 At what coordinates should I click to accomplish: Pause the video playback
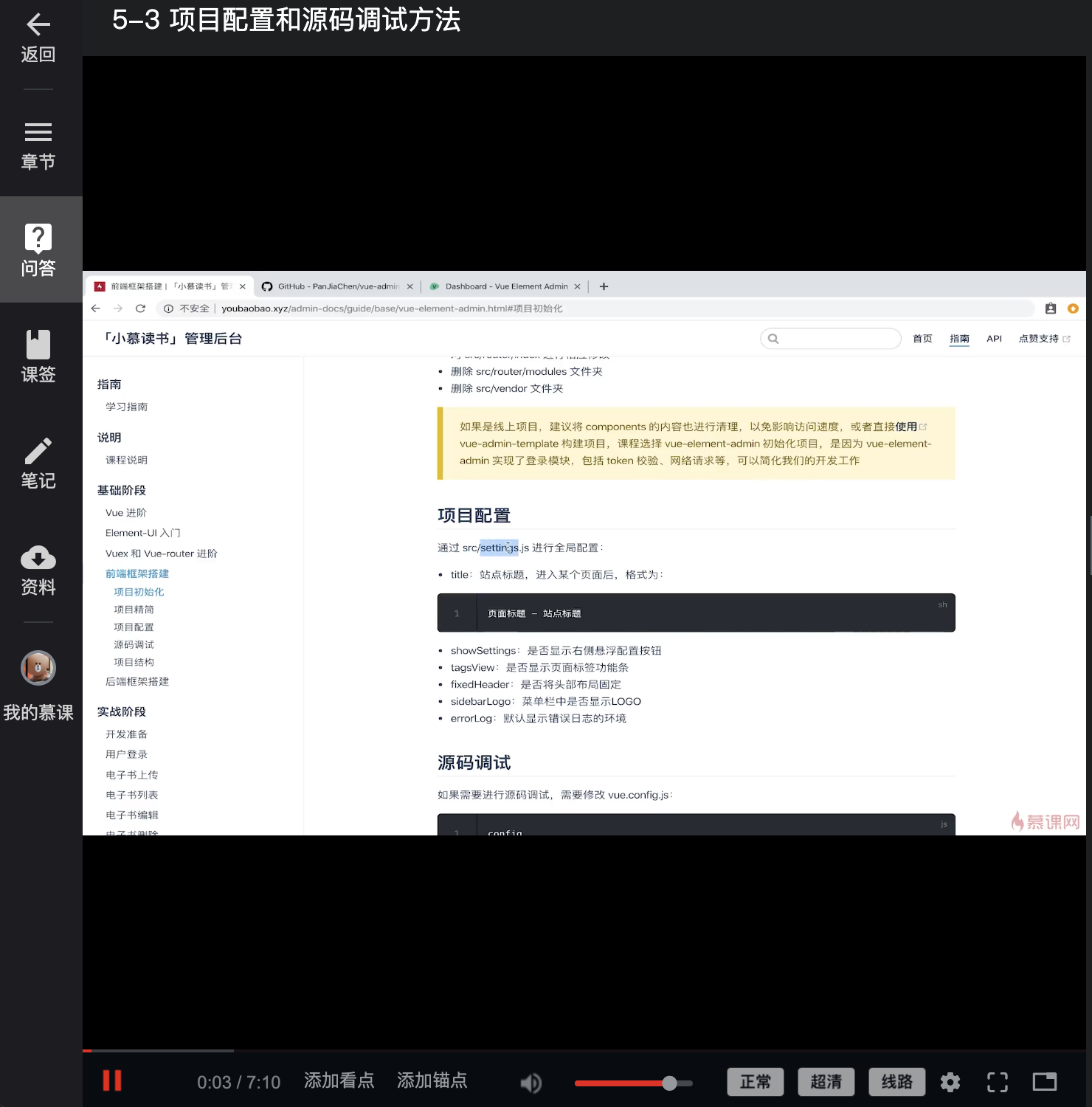point(112,1080)
